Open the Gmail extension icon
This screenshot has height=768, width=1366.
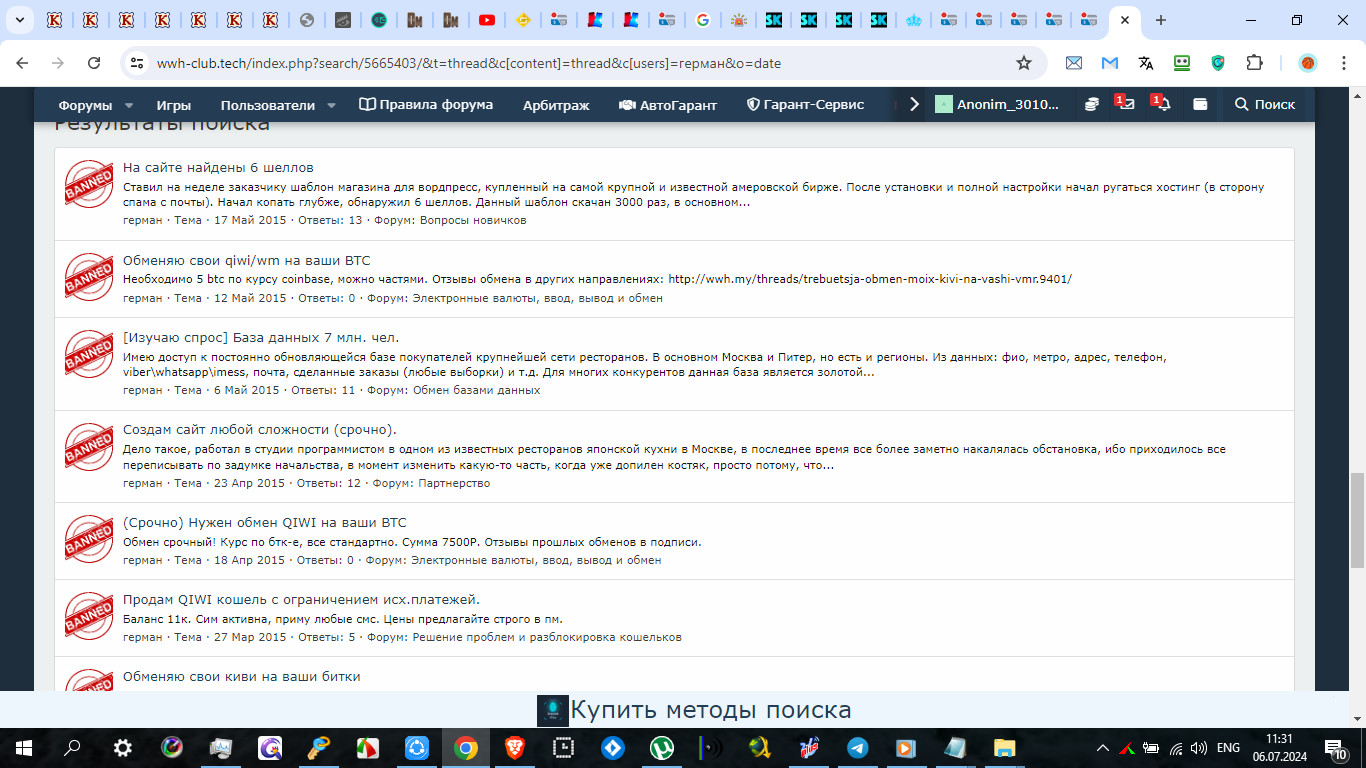(x=1110, y=63)
